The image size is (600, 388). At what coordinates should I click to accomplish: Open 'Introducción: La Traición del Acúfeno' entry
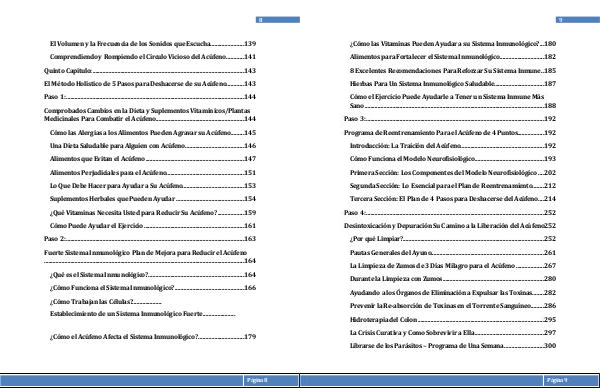click(x=453, y=146)
